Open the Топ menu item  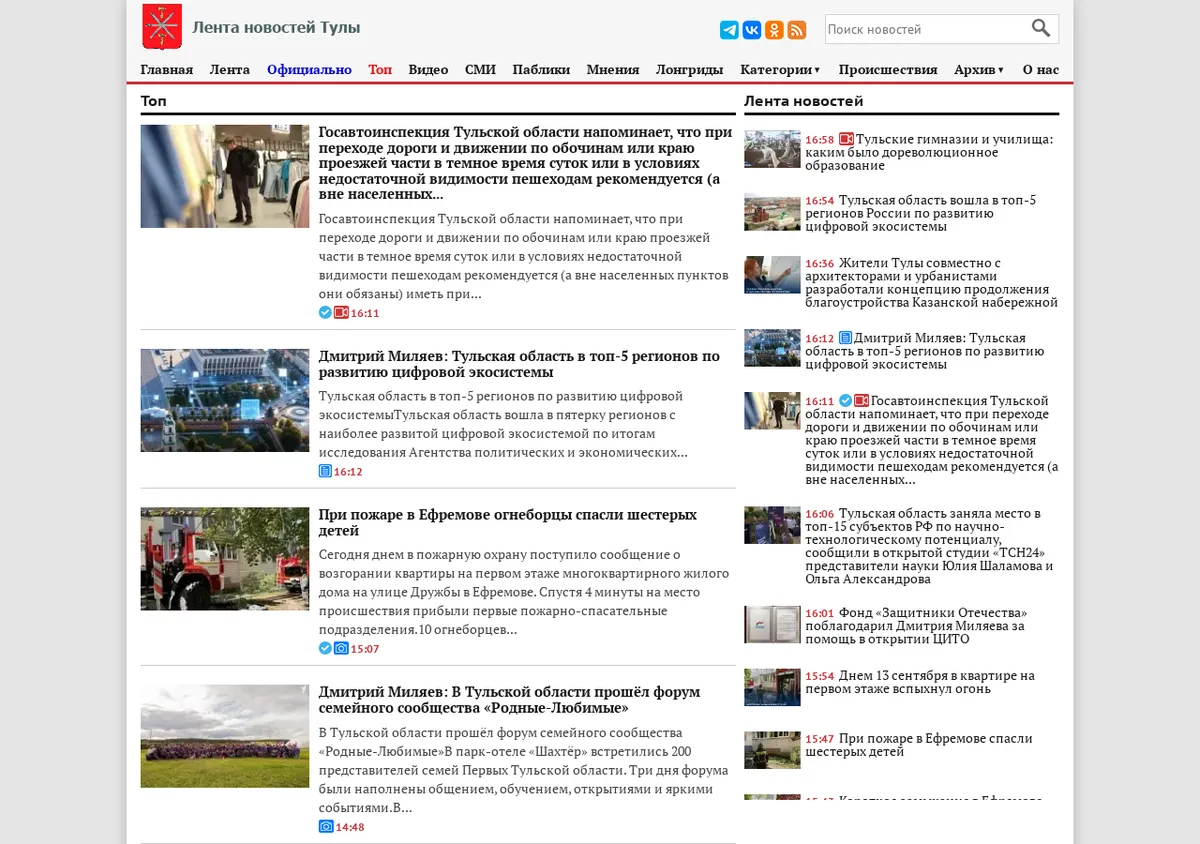(x=380, y=69)
